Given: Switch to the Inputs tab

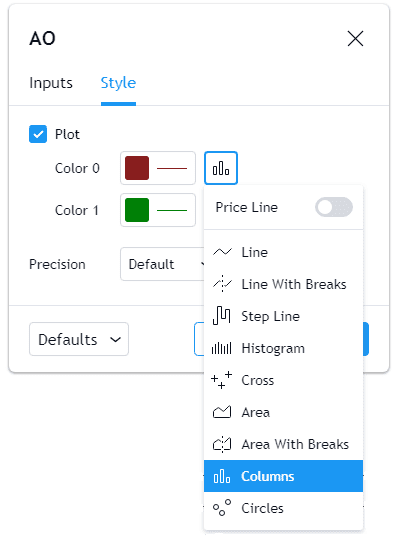Looking at the screenshot, I should pyautogui.click(x=51, y=83).
